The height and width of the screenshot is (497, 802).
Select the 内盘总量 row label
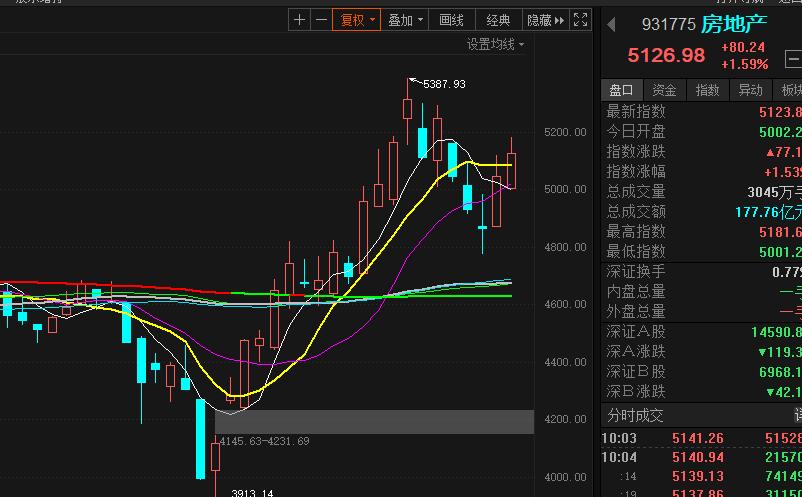(x=636, y=291)
